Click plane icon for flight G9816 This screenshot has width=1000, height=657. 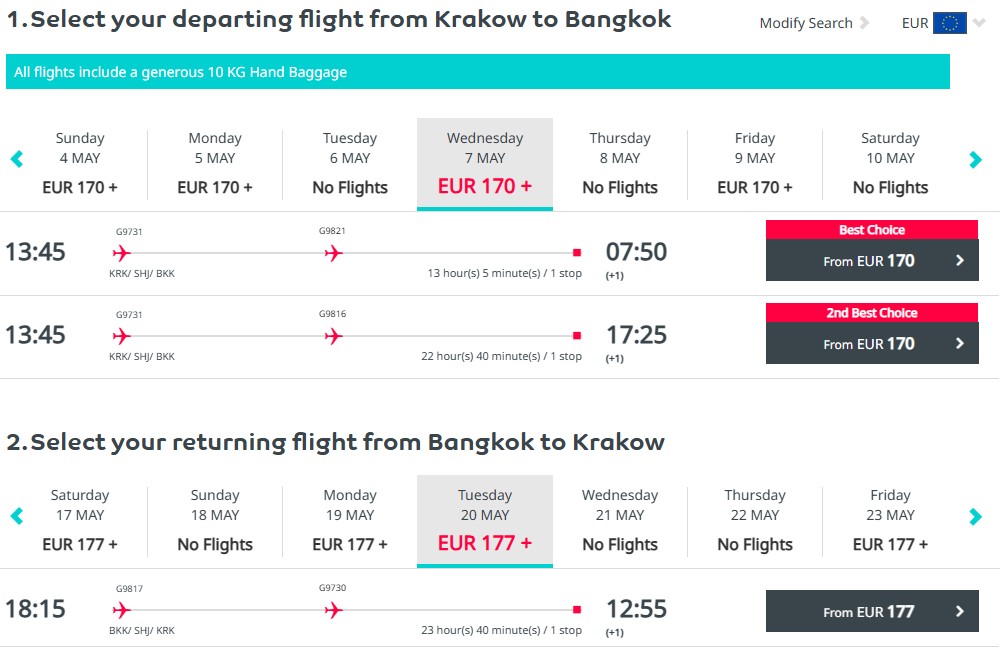[x=333, y=336]
